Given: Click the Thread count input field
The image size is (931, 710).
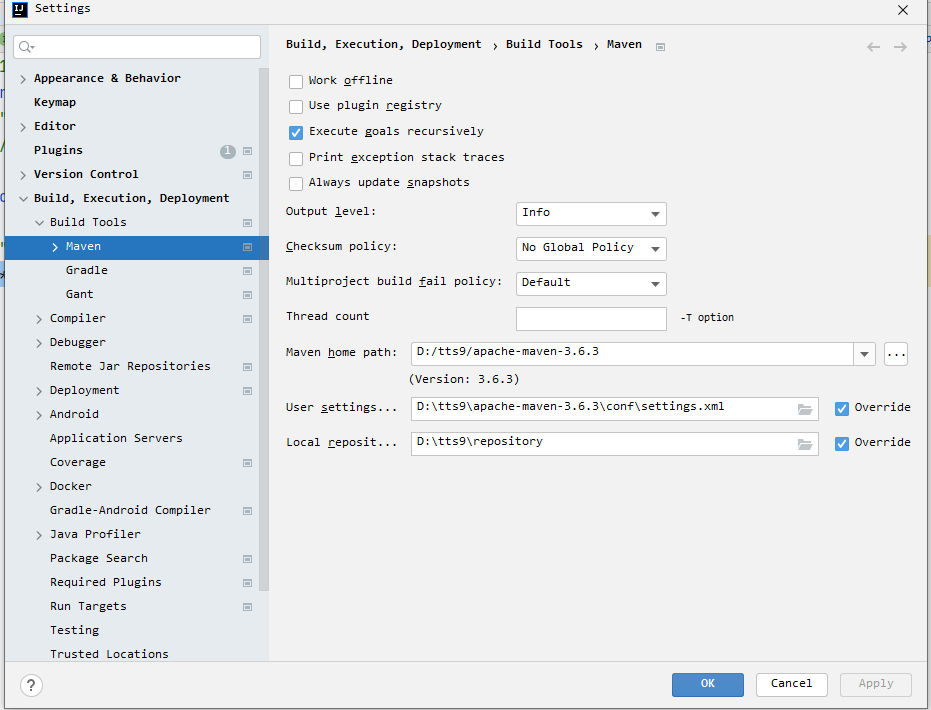Looking at the screenshot, I should 591,319.
